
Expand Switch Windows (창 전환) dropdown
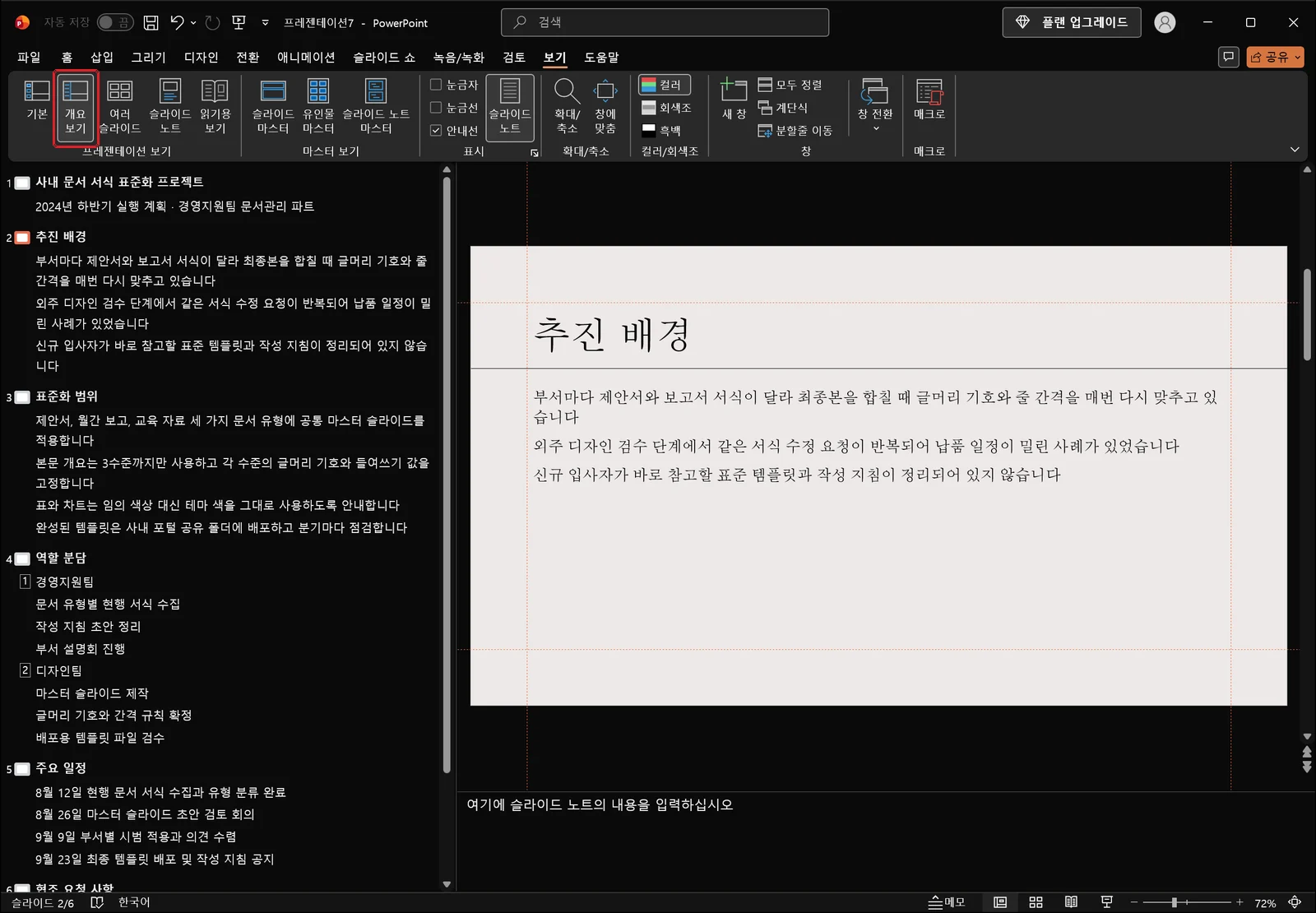coord(875,107)
